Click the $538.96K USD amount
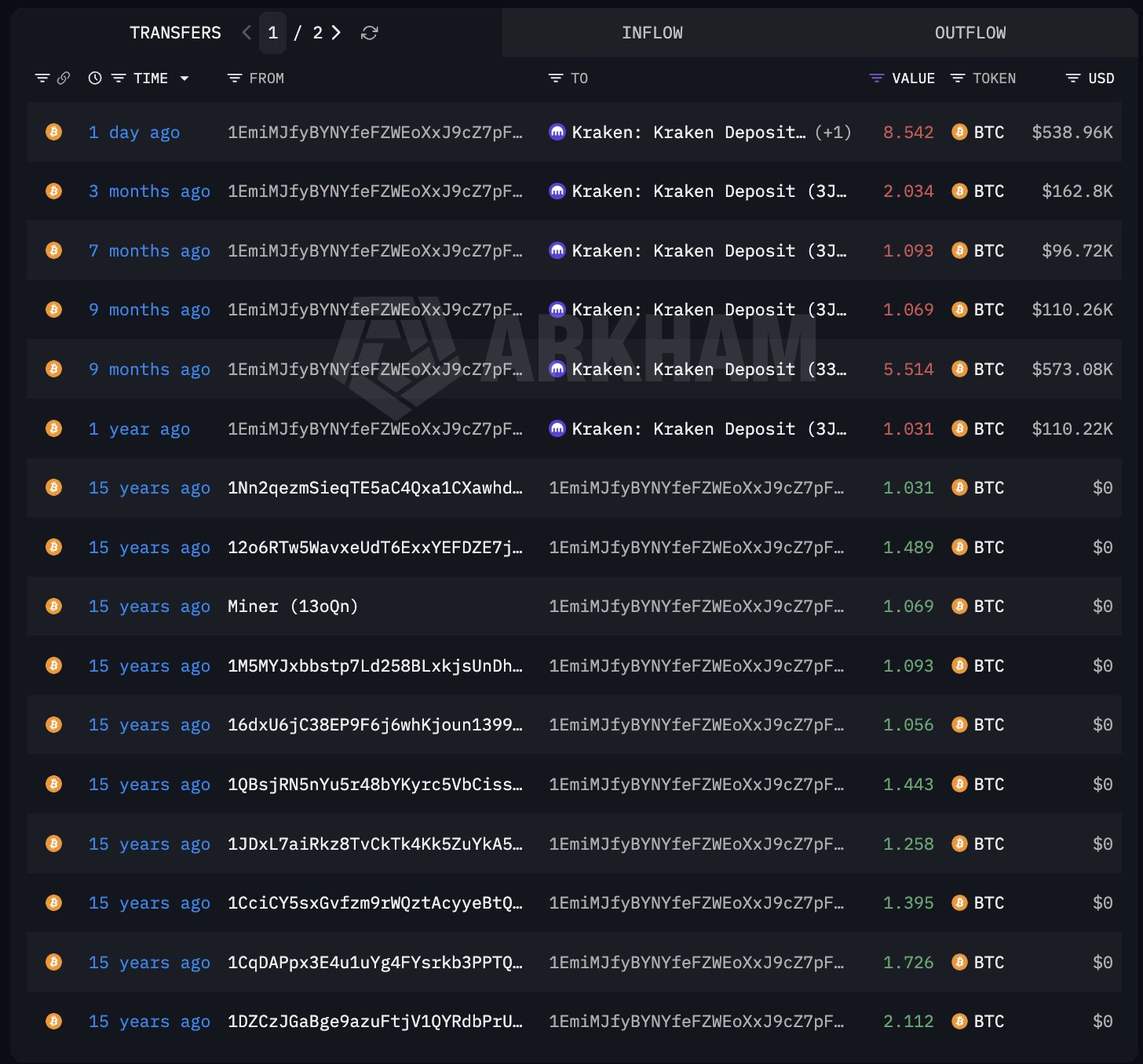This screenshot has width=1143, height=1064. point(1072,133)
